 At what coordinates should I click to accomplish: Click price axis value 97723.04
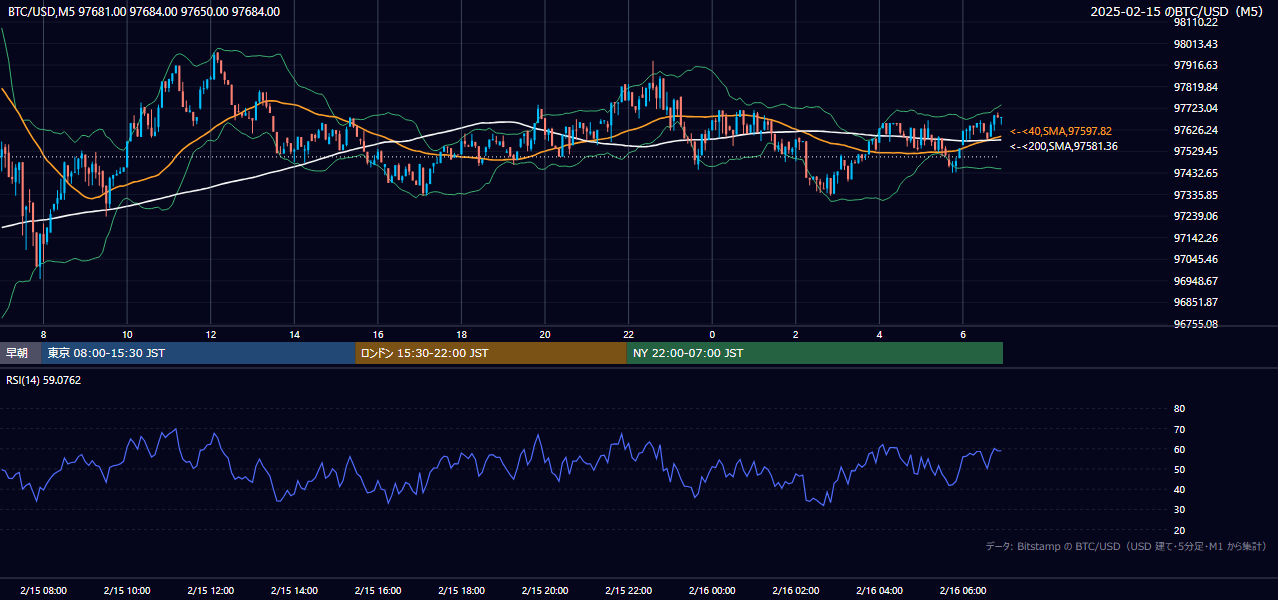pyautogui.click(x=1195, y=108)
